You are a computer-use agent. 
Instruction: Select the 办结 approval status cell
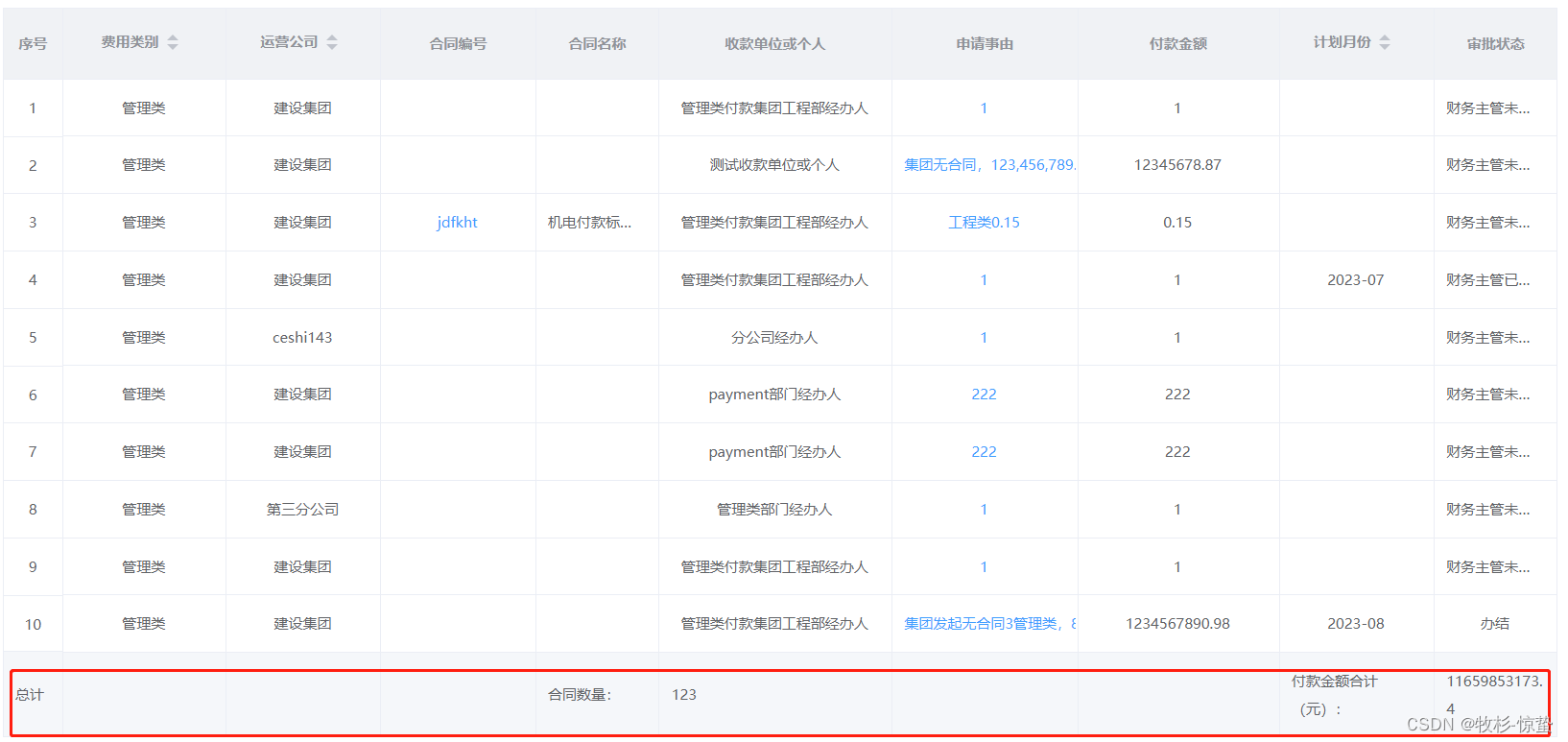(x=1495, y=624)
